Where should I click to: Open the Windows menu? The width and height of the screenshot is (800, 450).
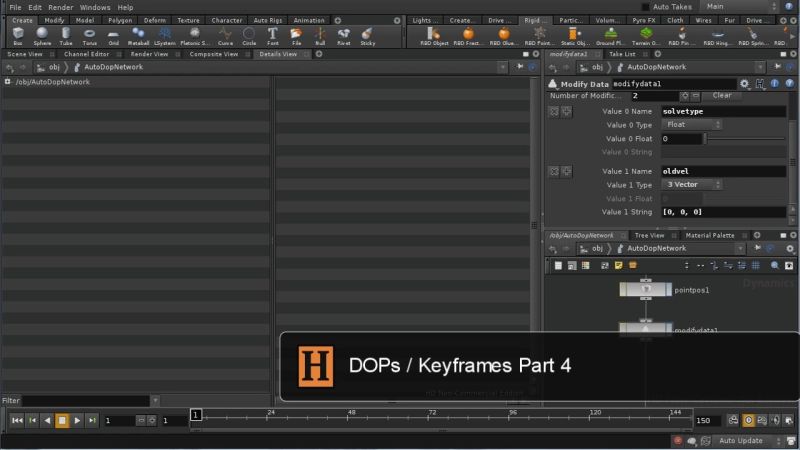point(95,7)
